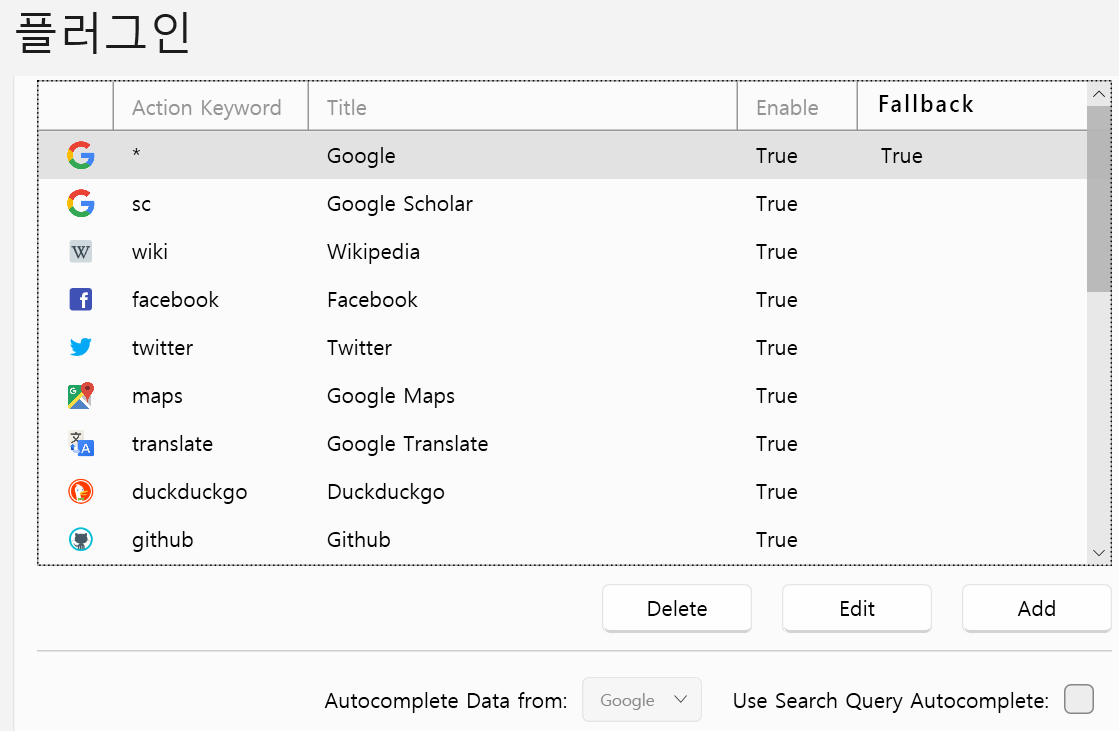Click the Edit button
The height and width of the screenshot is (731, 1119).
pos(856,608)
